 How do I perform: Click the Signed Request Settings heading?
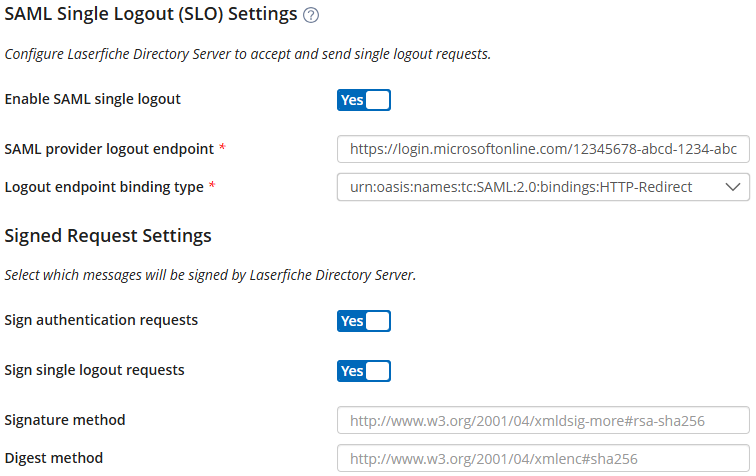pos(108,236)
